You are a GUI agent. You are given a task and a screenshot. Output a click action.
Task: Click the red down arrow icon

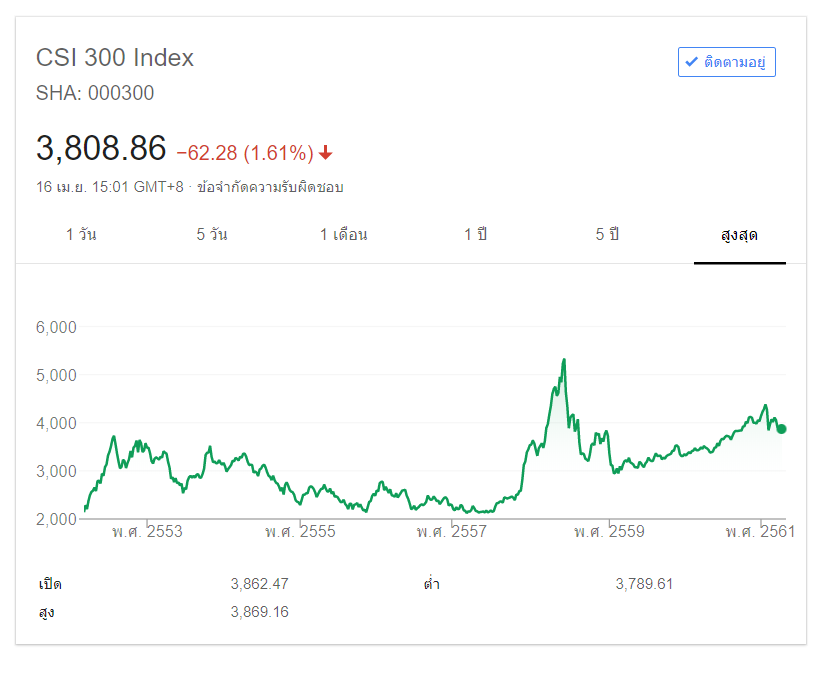click(x=326, y=153)
